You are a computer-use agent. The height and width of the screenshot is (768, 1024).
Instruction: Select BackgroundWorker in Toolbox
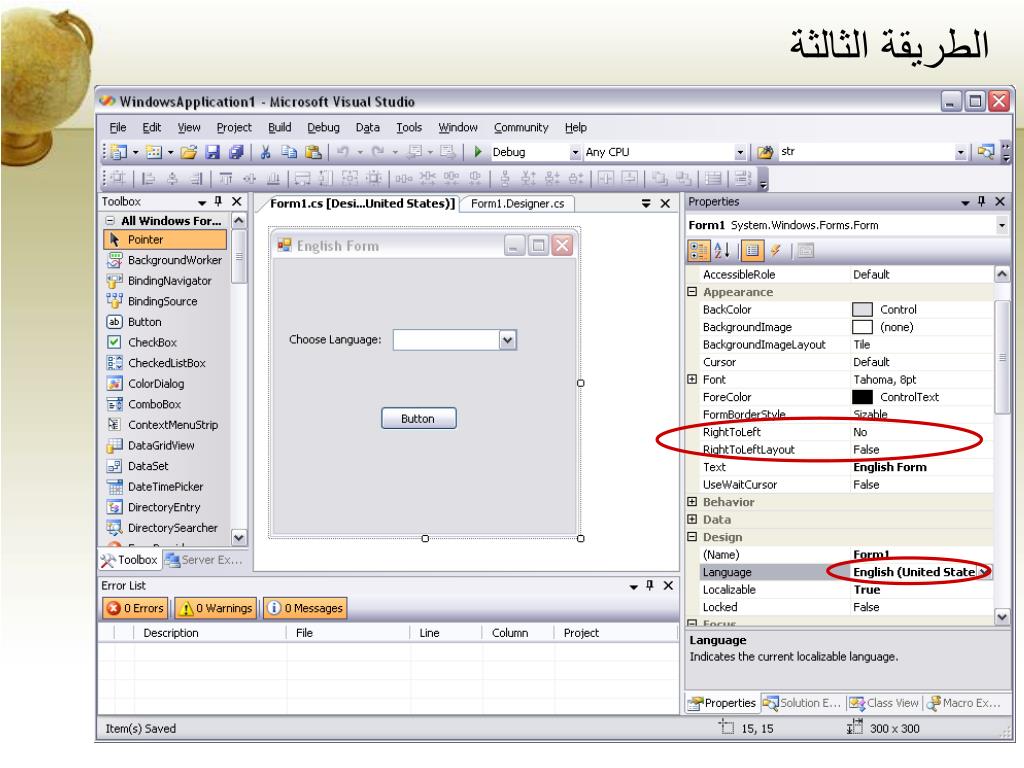click(165, 260)
